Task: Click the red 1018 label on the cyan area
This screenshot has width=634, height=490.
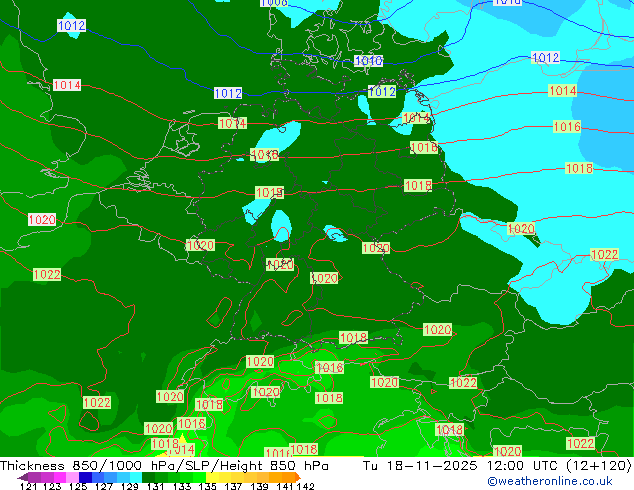Action: (579, 168)
